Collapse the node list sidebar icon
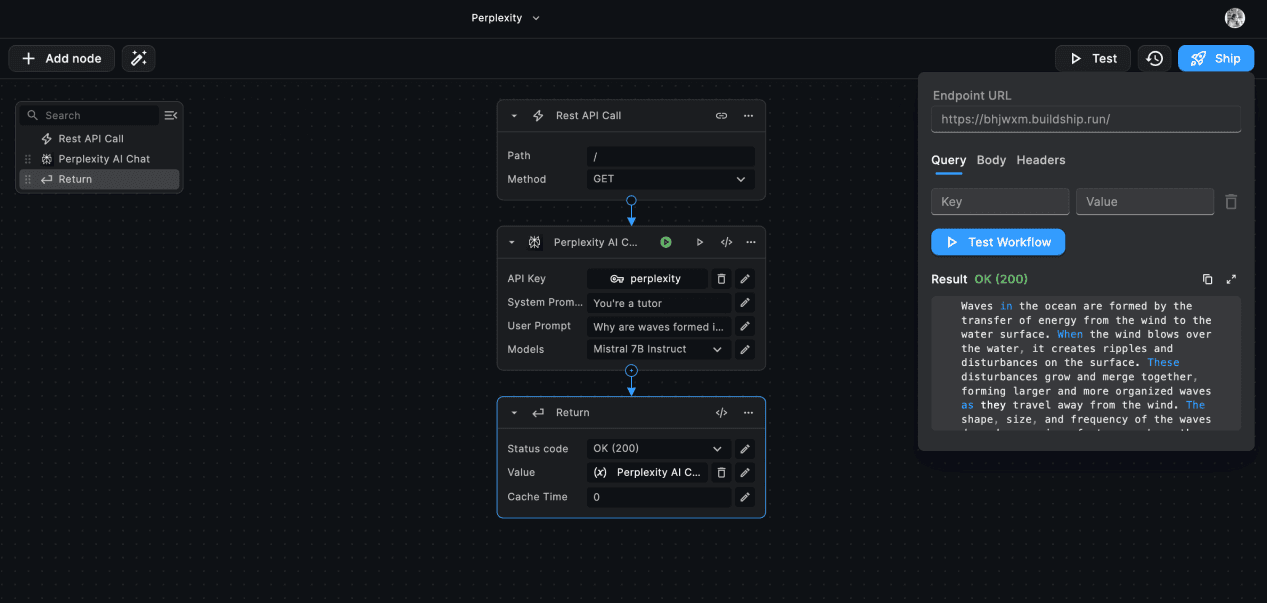 (171, 116)
